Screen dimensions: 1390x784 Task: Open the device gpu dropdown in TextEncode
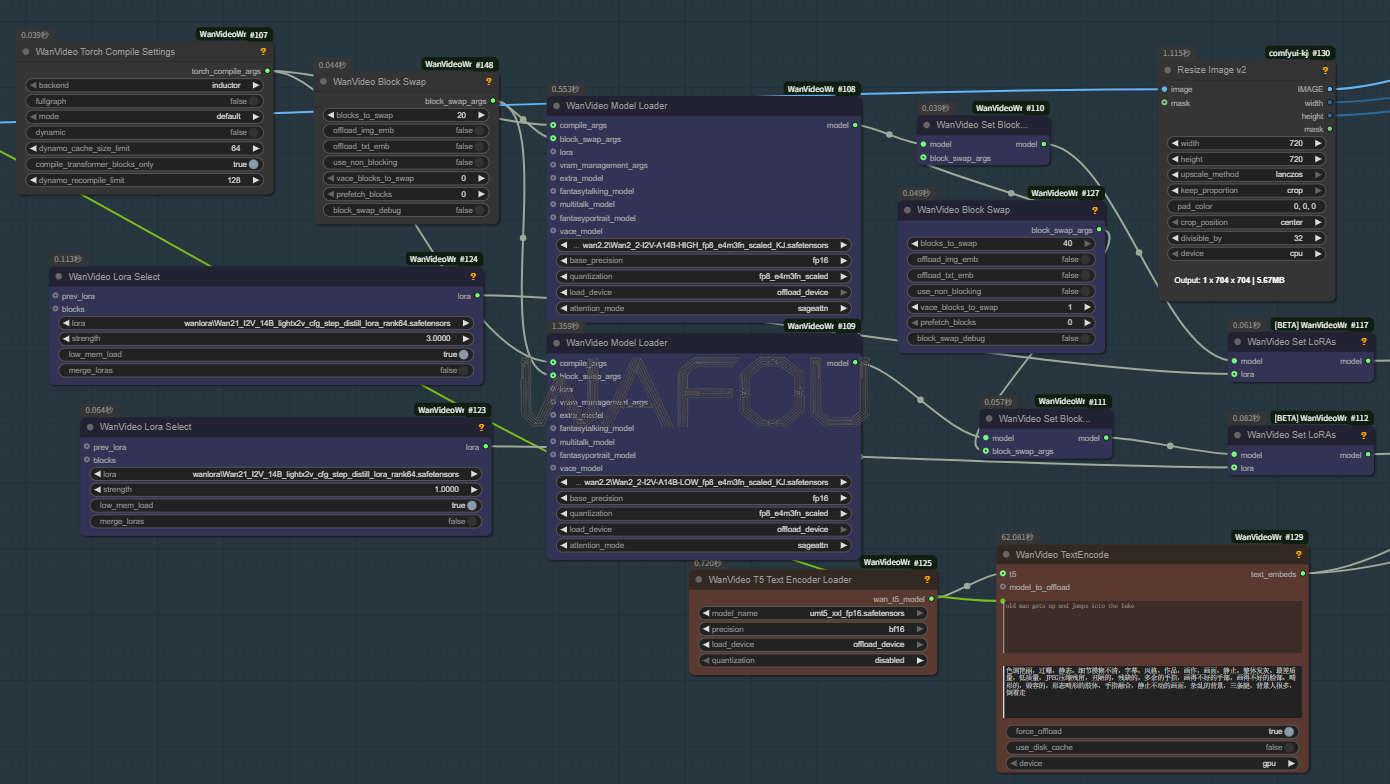point(1152,763)
